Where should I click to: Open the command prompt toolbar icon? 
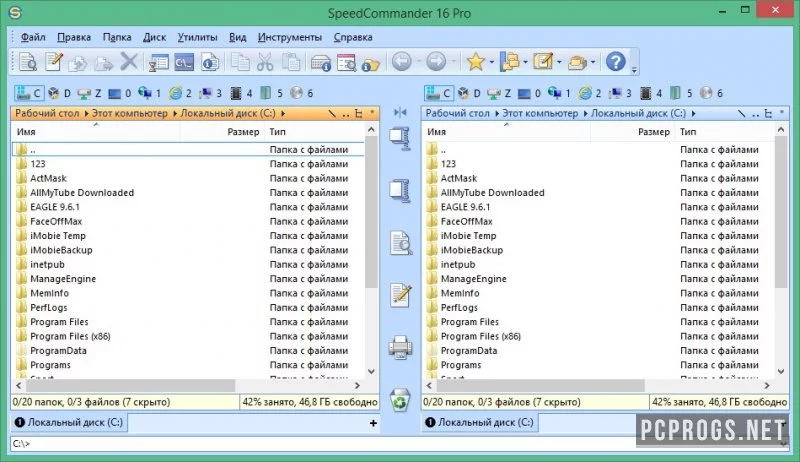[x=184, y=62]
